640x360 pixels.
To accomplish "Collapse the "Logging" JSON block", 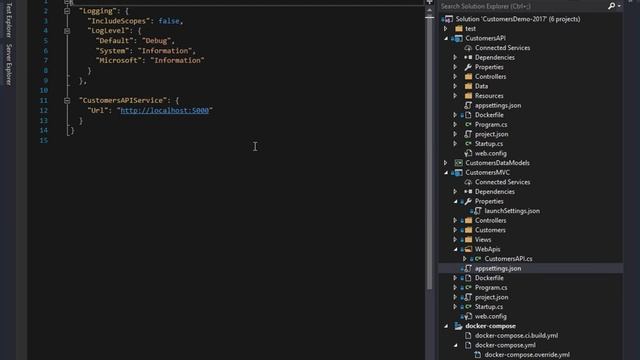I will (x=67, y=11).
